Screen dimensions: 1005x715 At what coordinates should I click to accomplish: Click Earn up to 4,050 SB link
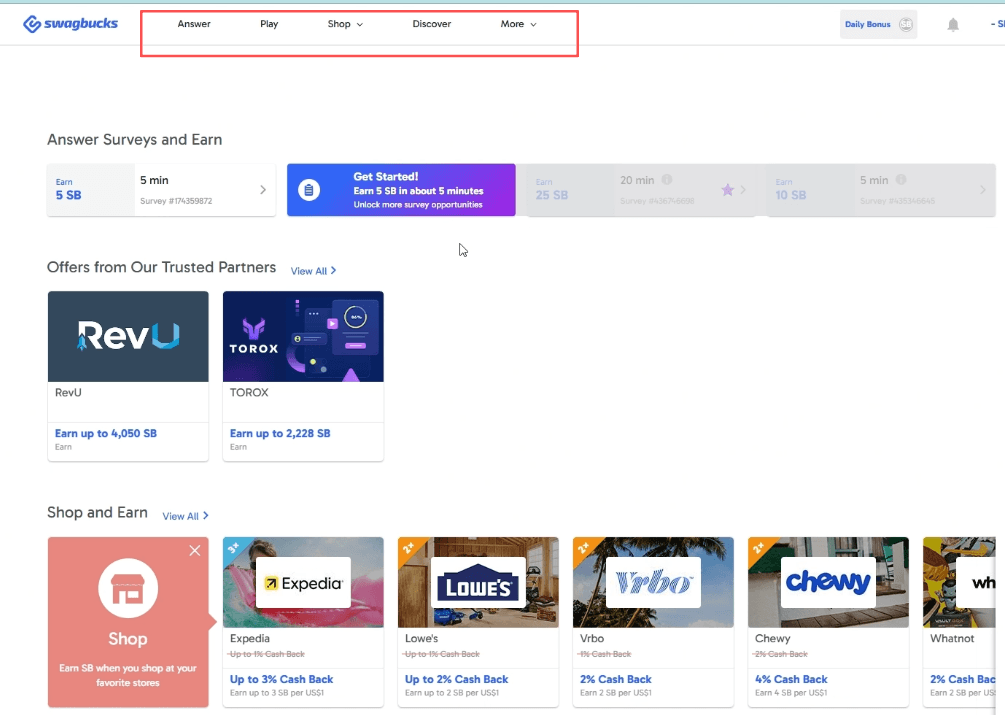pyautogui.click(x=106, y=433)
